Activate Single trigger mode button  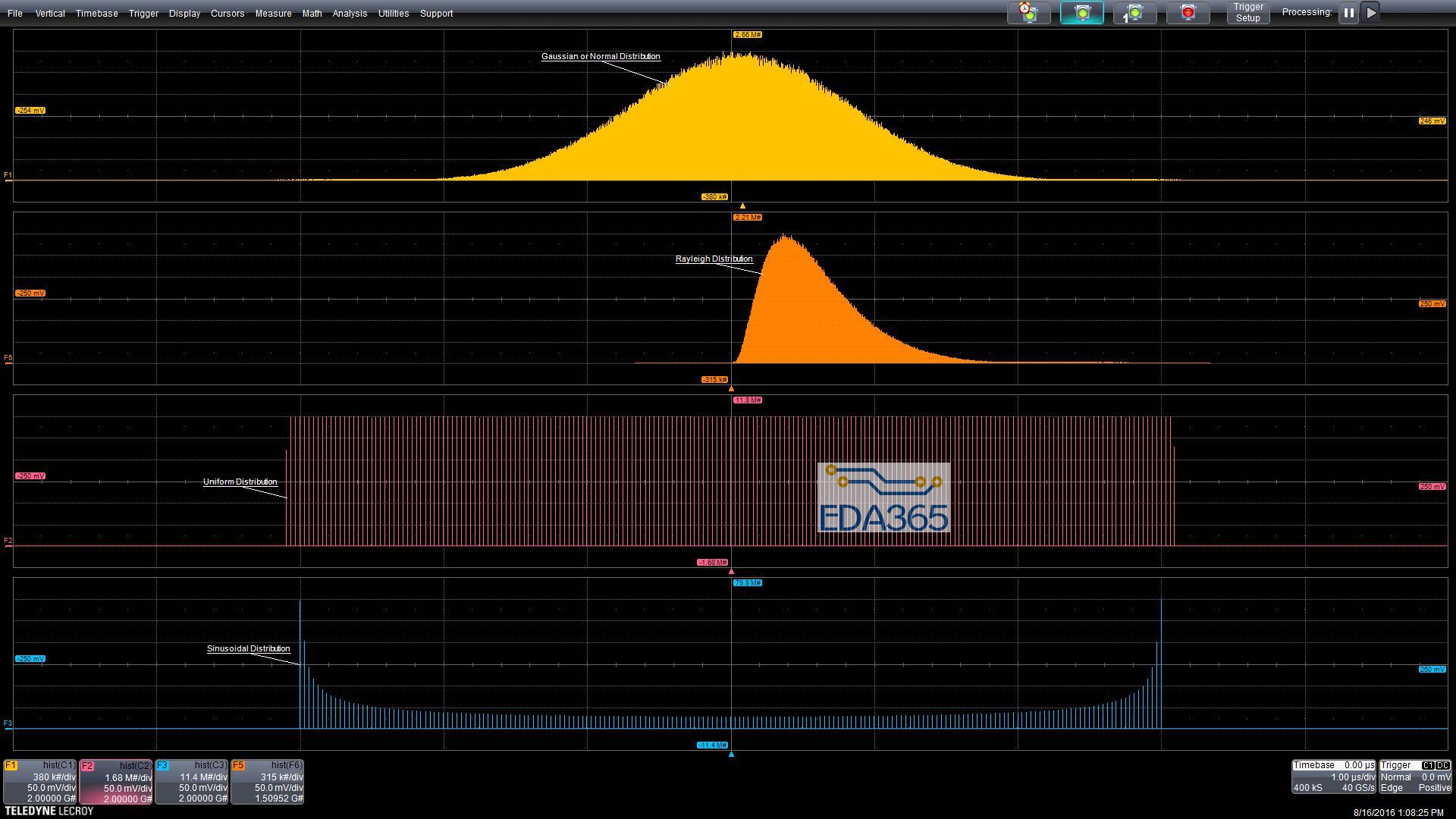1134,13
